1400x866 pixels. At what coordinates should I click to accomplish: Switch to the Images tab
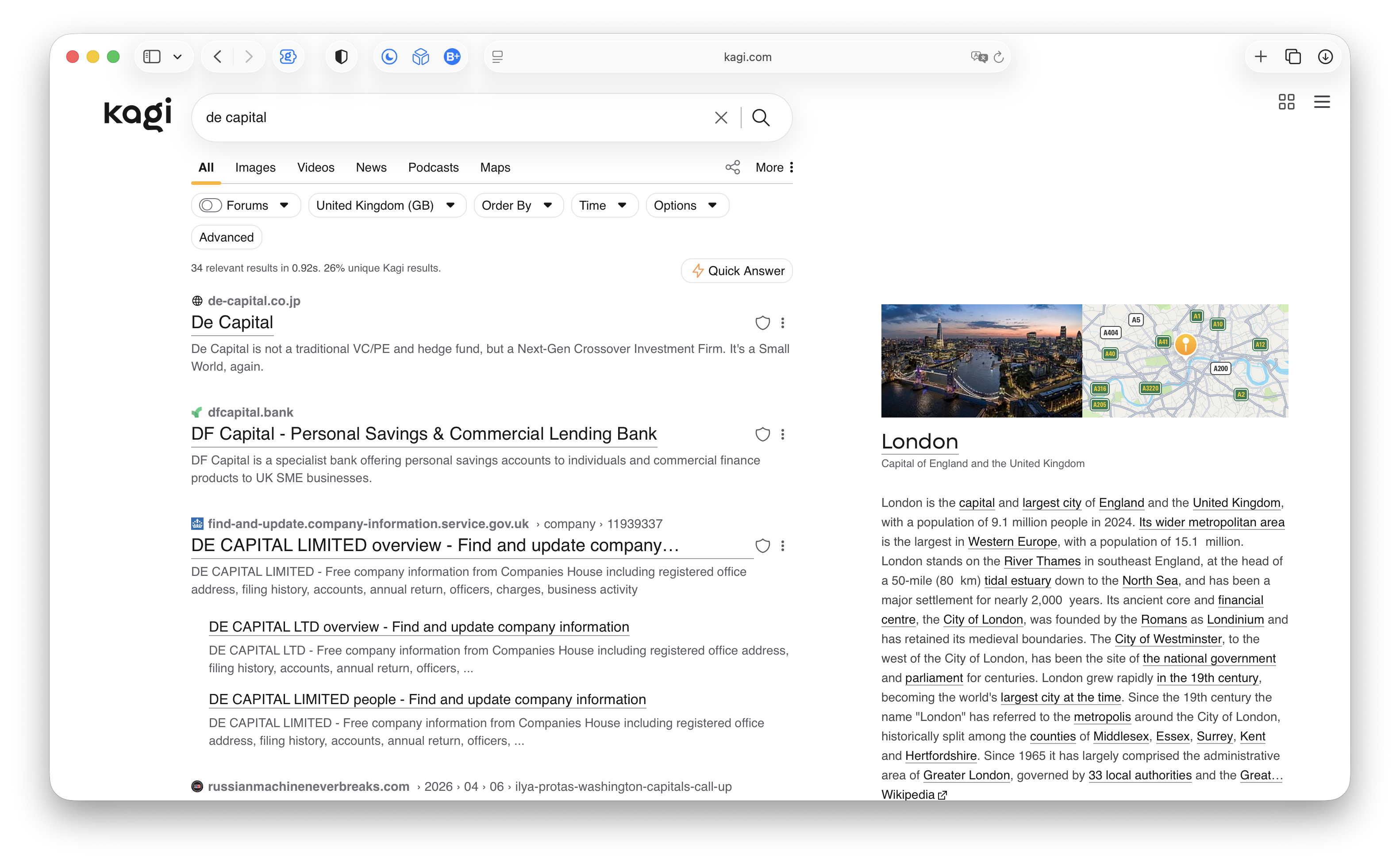(x=255, y=167)
